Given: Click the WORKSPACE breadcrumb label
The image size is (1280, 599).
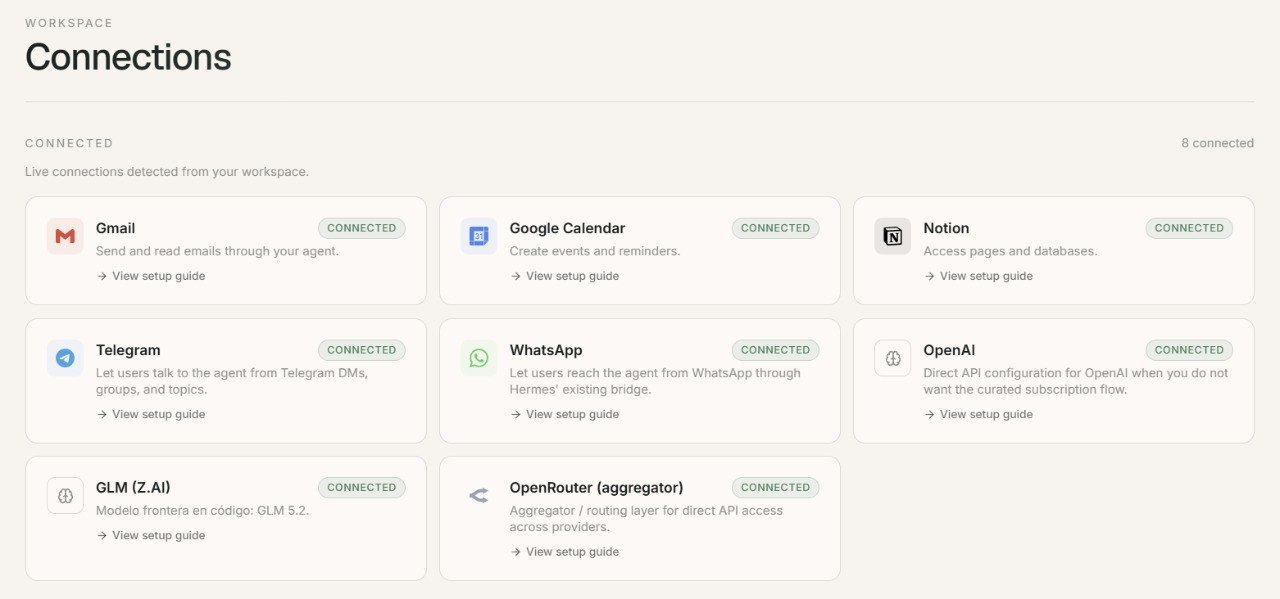Looking at the screenshot, I should click(69, 23).
